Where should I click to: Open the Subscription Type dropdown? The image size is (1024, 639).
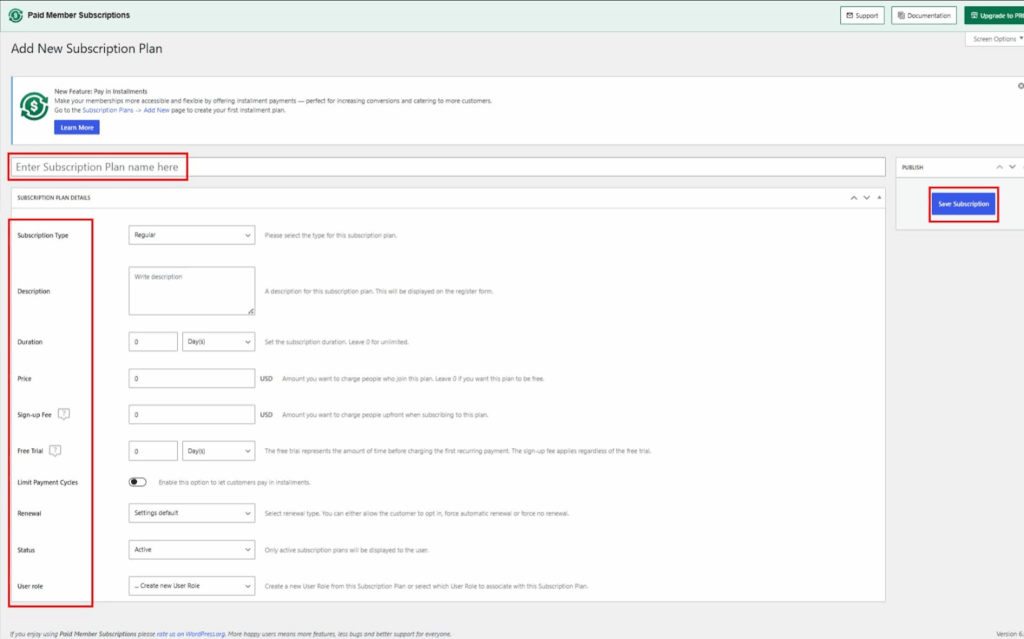[192, 235]
